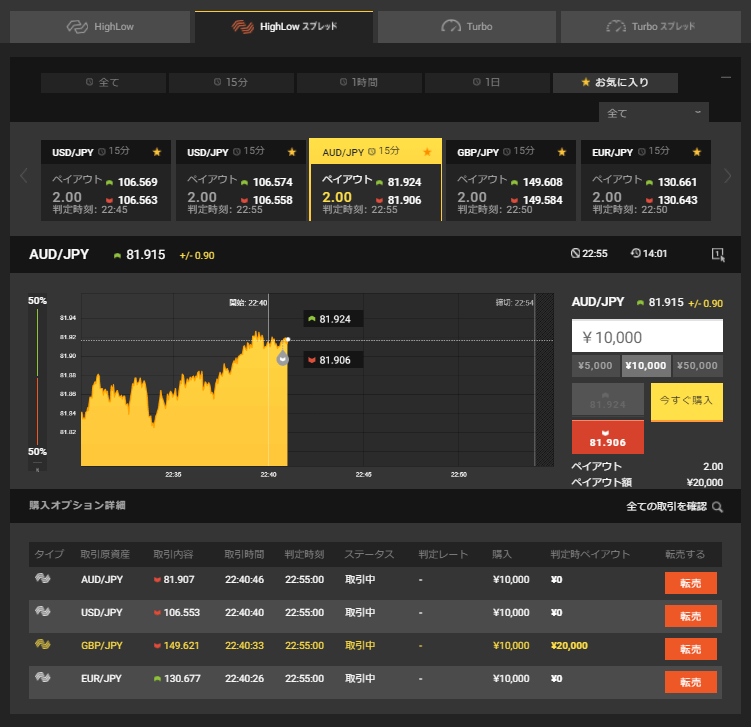Switch to the HighLow tab

click(x=100, y=27)
